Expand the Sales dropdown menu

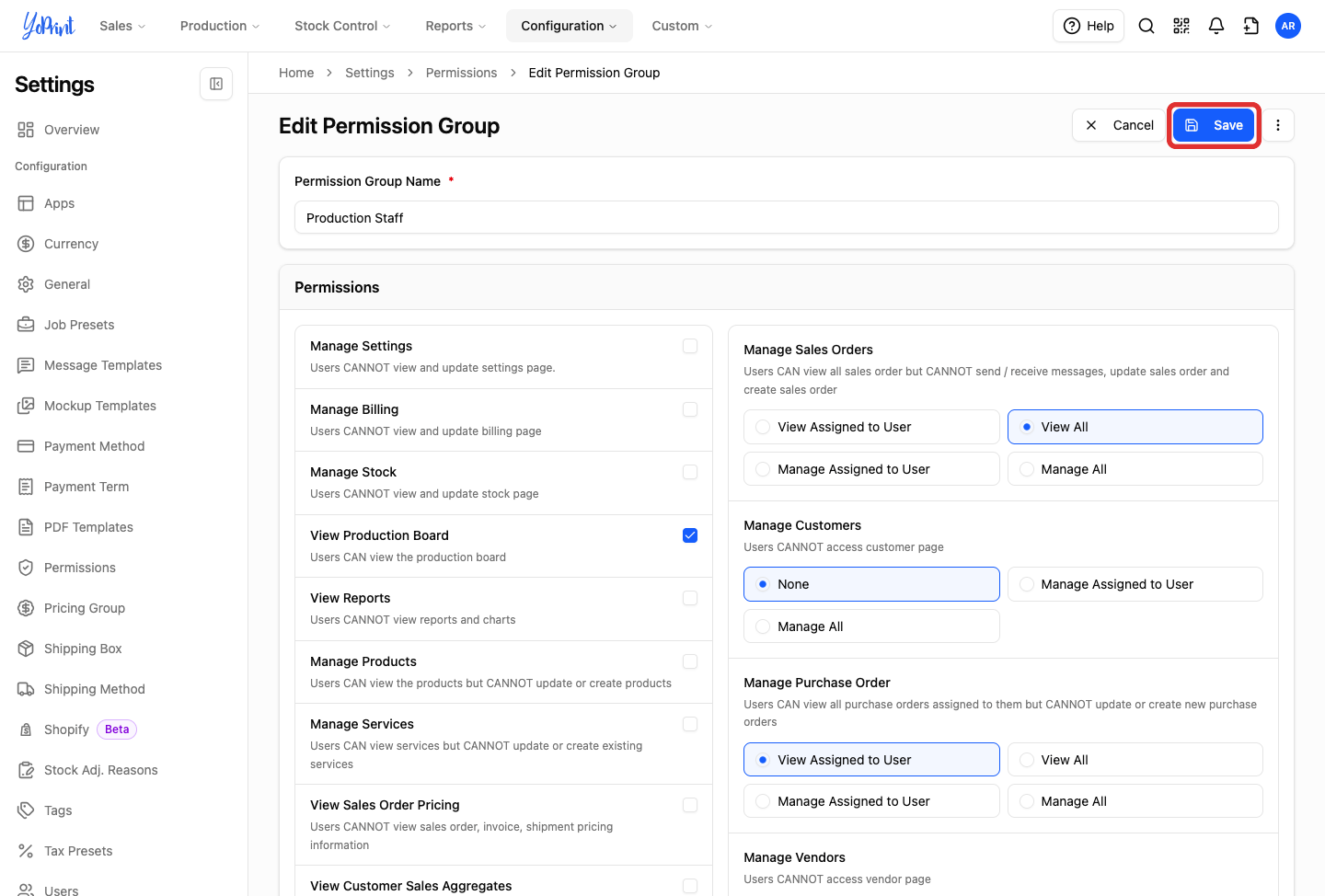click(x=122, y=26)
